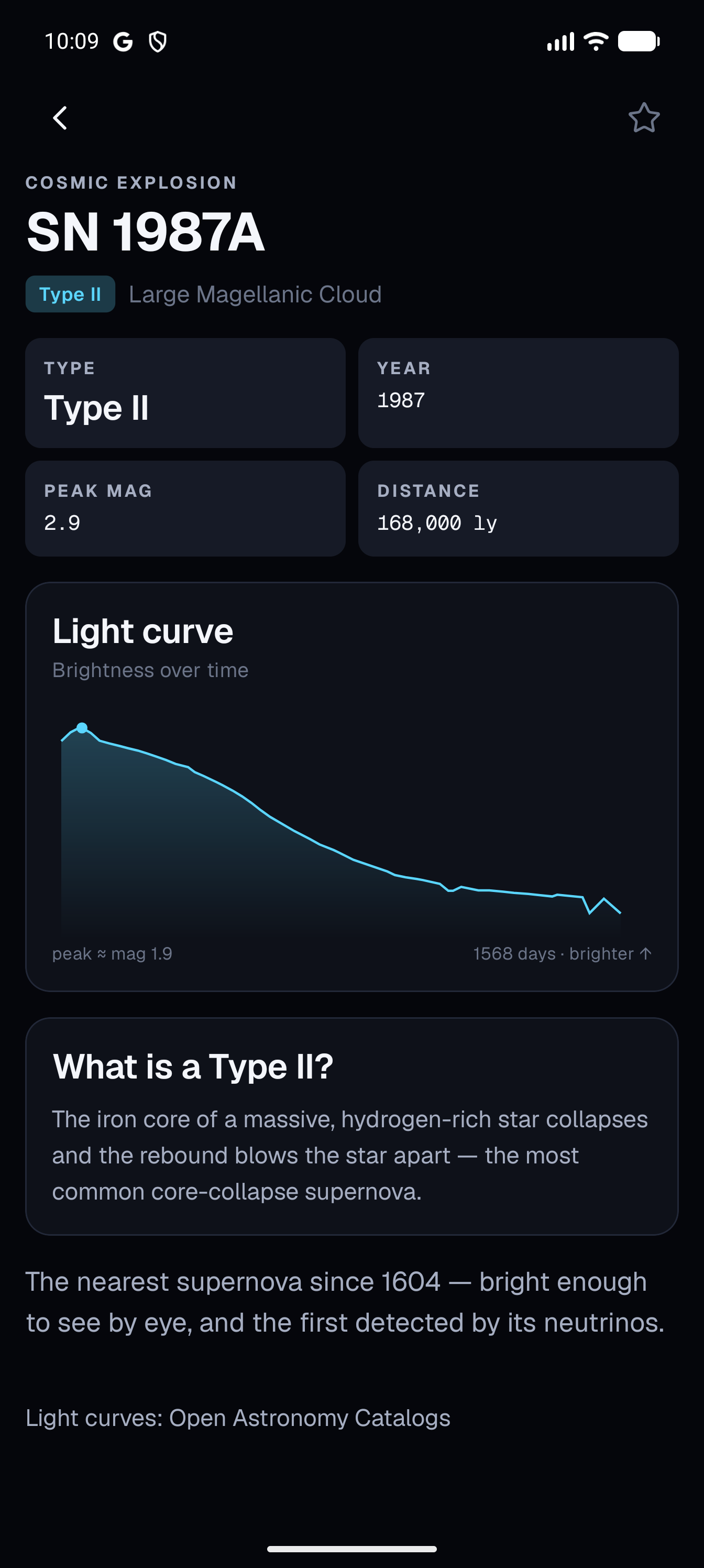The height and width of the screenshot is (1568, 704).
Task: Tap the Wi-Fi status icon
Action: click(x=595, y=41)
